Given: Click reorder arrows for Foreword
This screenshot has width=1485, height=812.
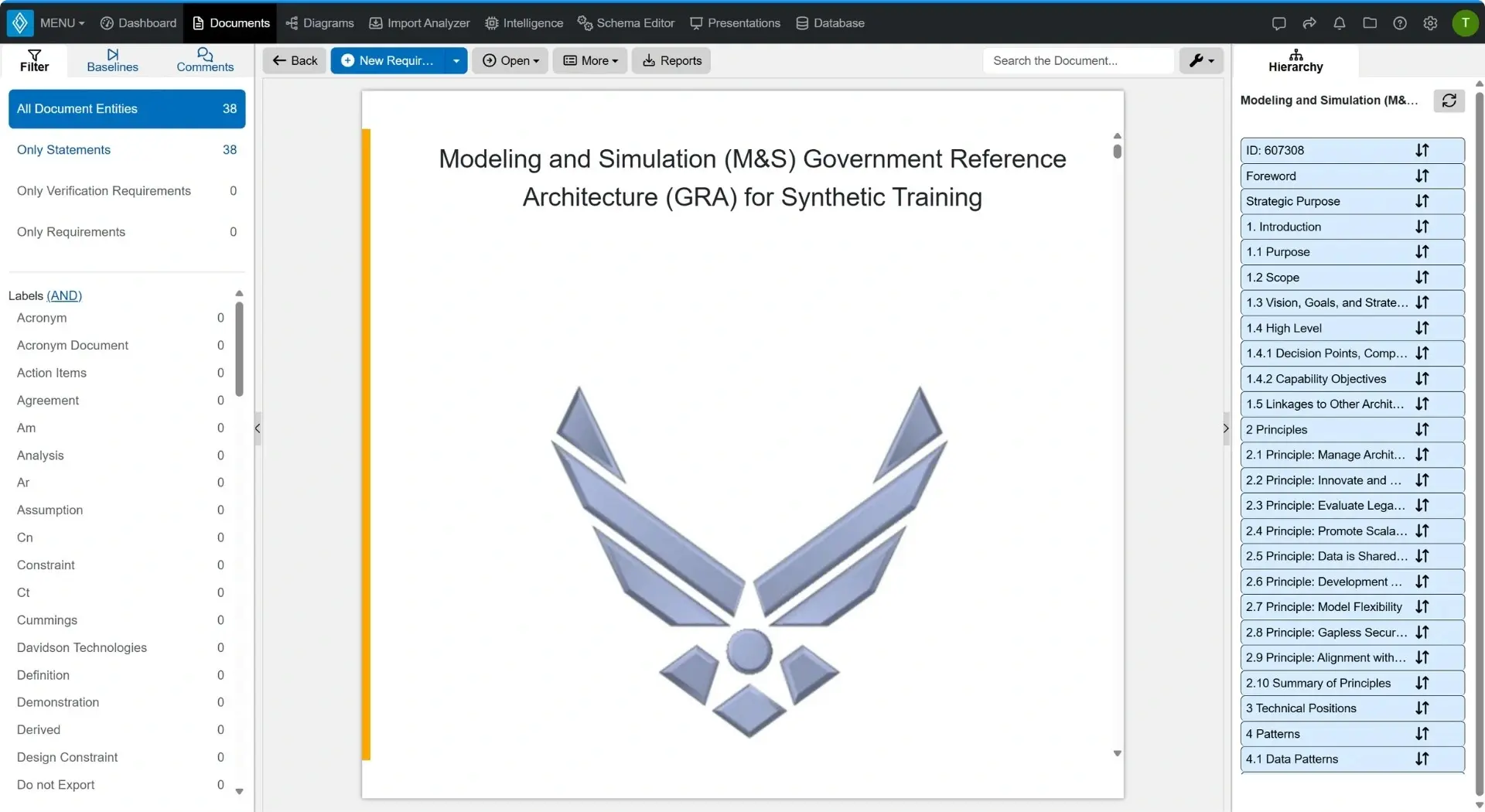Looking at the screenshot, I should tap(1422, 176).
